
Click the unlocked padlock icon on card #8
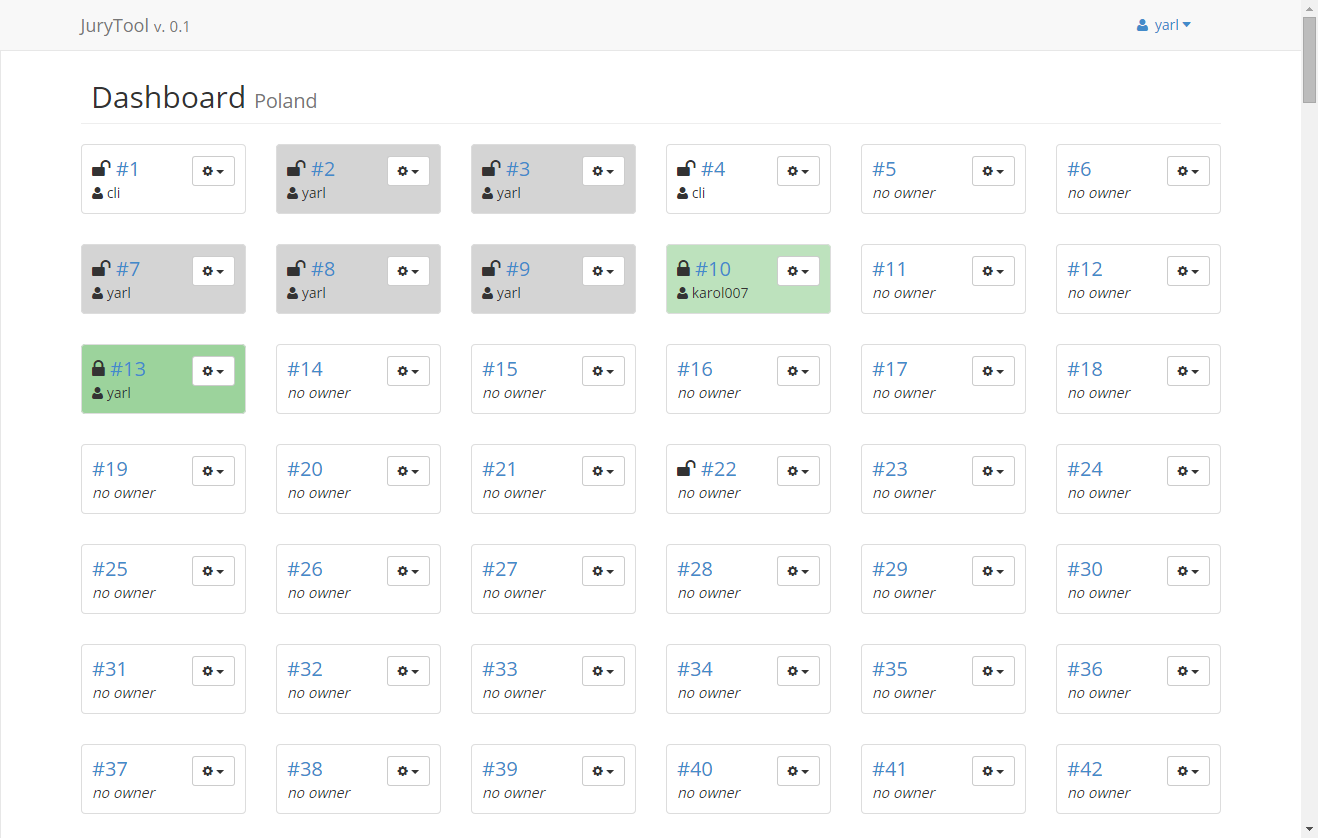pos(296,269)
